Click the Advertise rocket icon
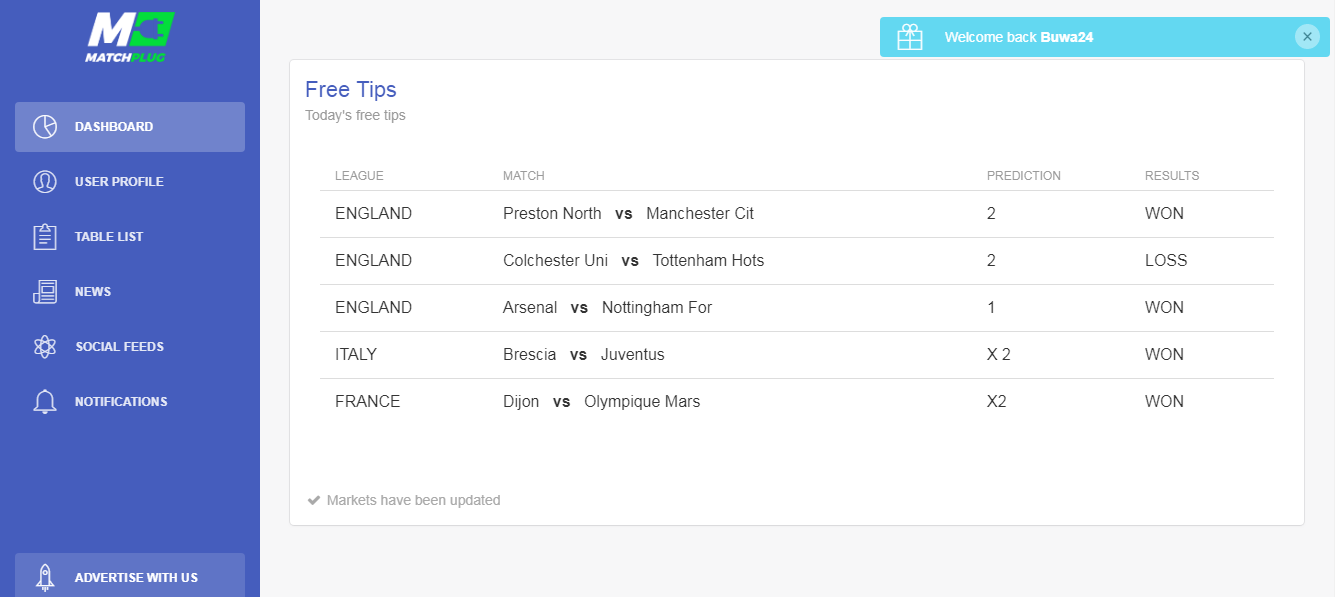The image size is (1335, 597). [45, 577]
